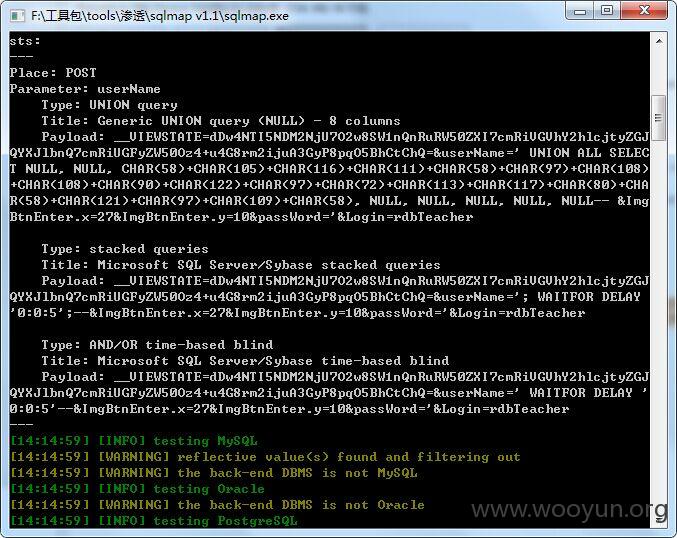Click 'back-end DBMS is not Oracle' warning
677x538 pixels.
[217, 505]
